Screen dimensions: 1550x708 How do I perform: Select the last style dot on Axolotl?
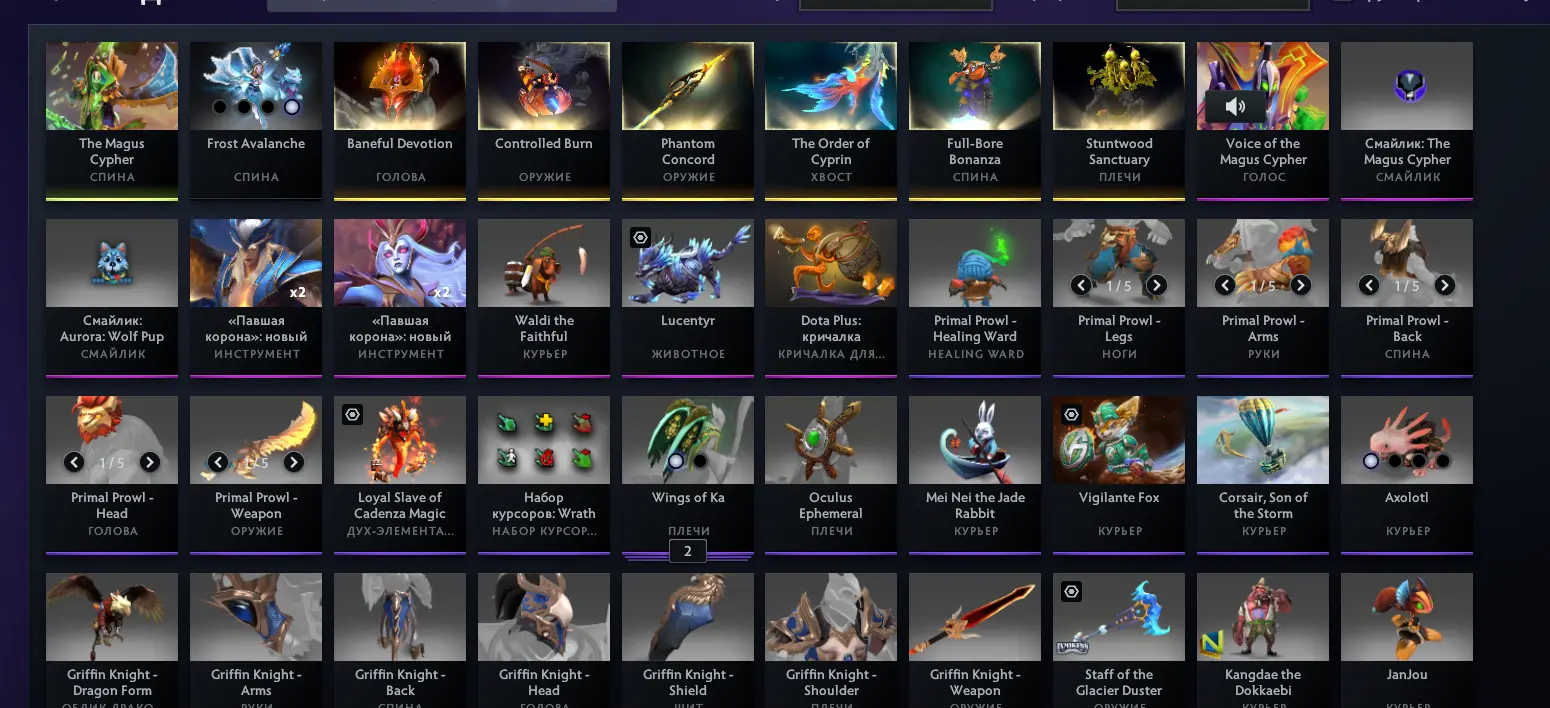1443,461
